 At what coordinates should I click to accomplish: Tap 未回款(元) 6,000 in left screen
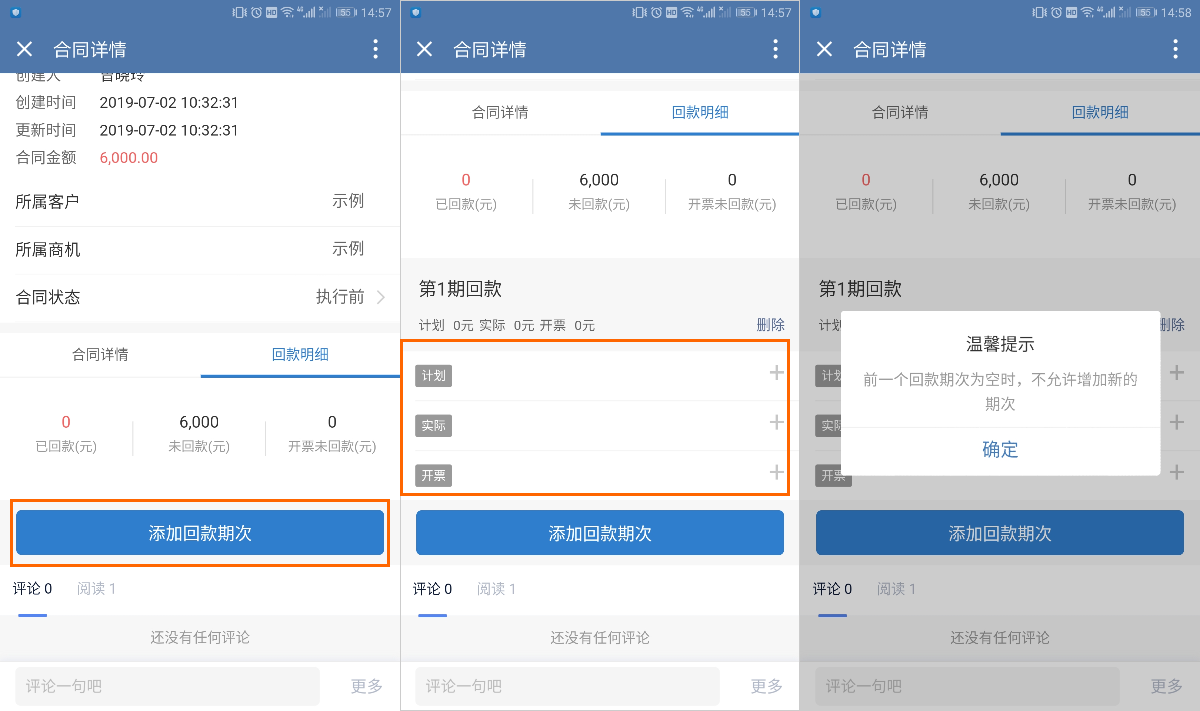point(199,422)
